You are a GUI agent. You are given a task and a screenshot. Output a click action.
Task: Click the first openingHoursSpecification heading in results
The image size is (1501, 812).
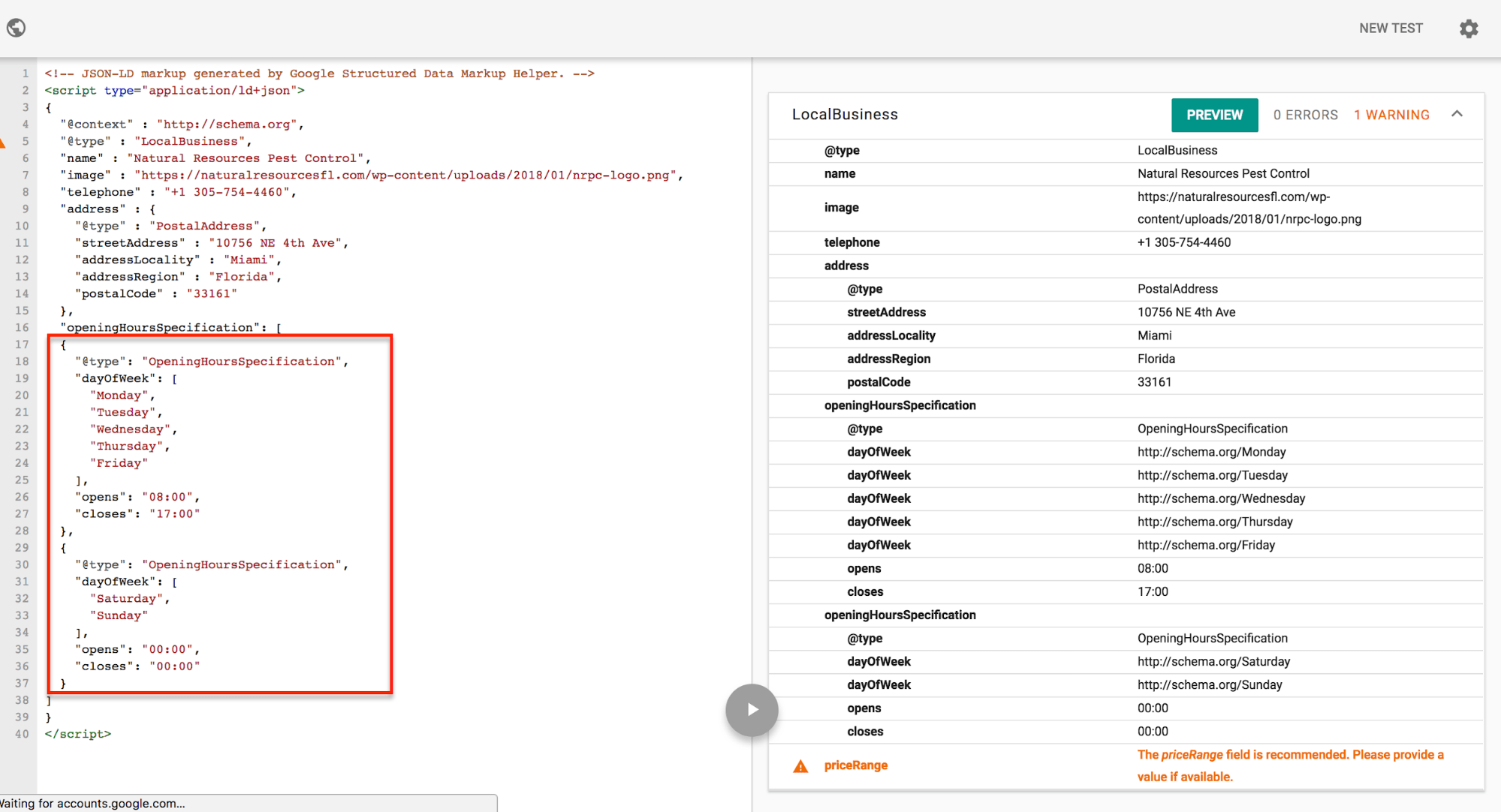tap(900, 405)
